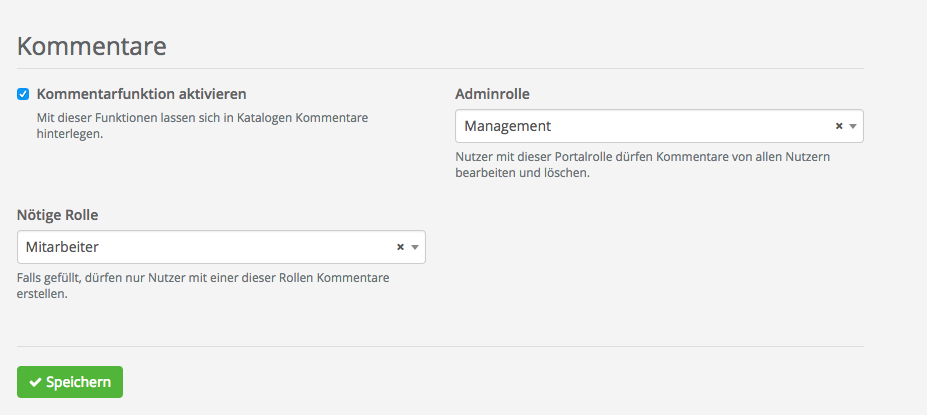
Task: Save settings with the Speichern button
Action: point(70,382)
